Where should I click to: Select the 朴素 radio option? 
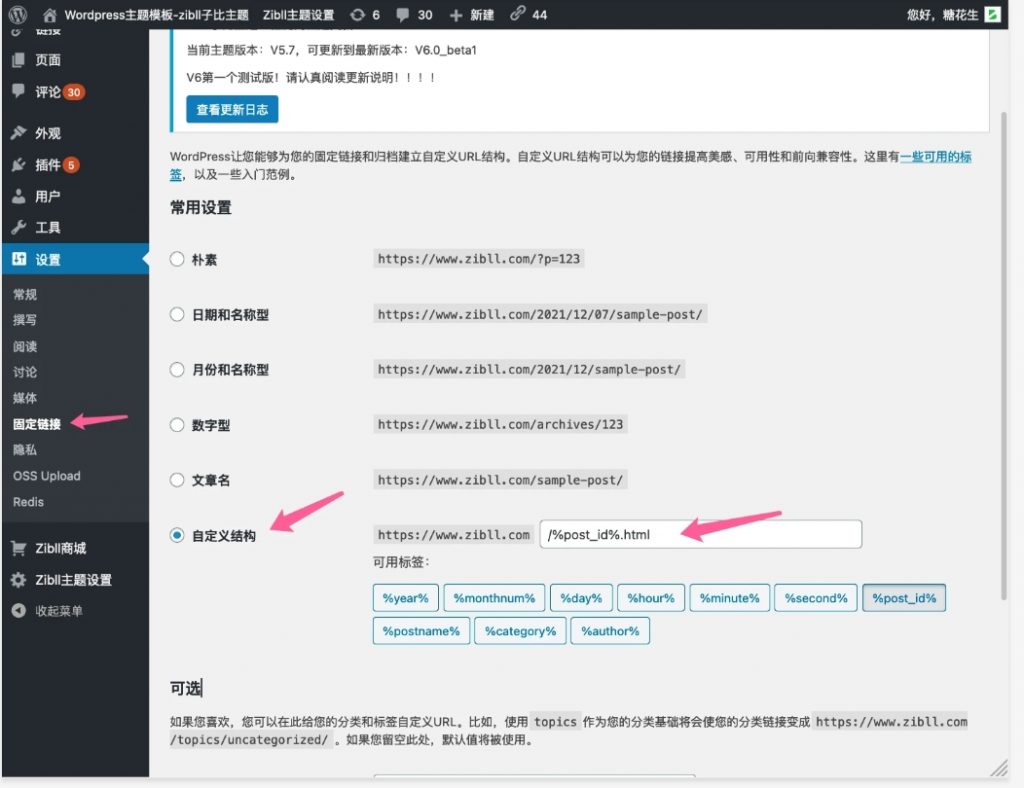click(x=177, y=259)
